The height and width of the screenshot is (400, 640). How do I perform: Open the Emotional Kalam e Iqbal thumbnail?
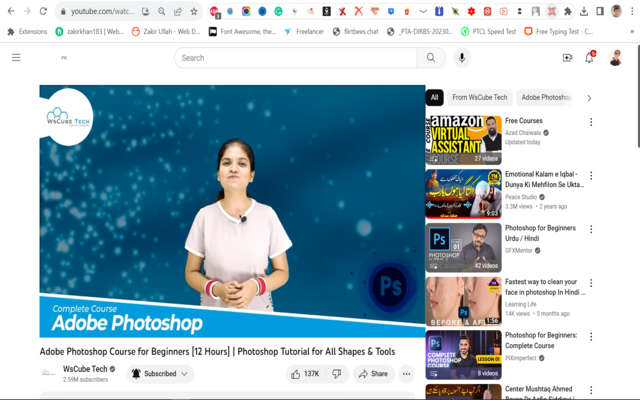click(464, 194)
